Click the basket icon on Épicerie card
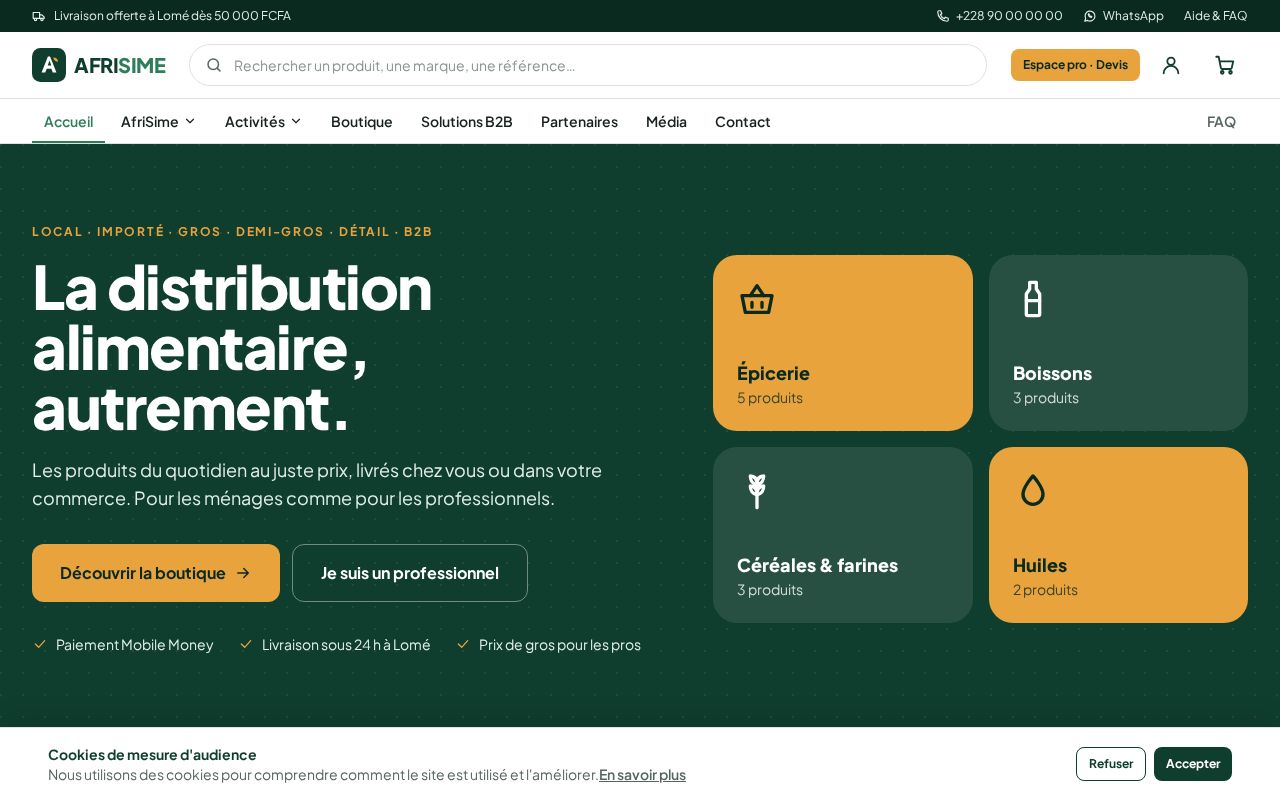Screen dimensions: 1280x800 757,299
